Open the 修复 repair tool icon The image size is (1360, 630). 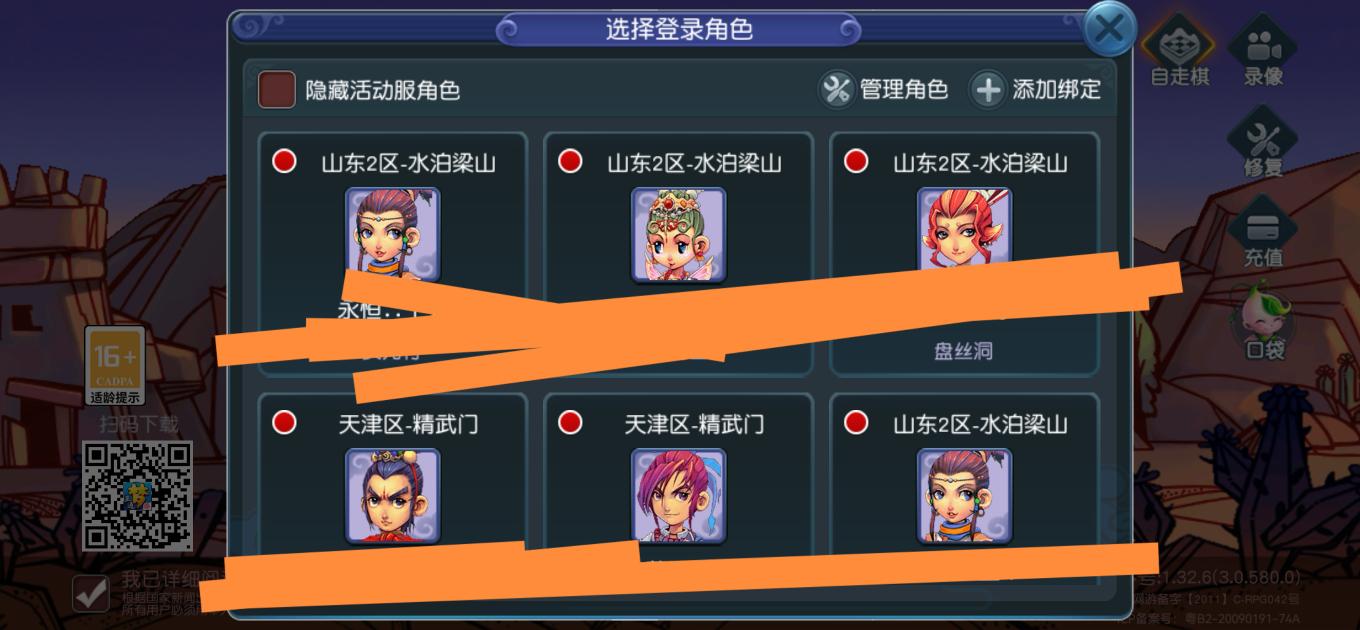[1262, 140]
